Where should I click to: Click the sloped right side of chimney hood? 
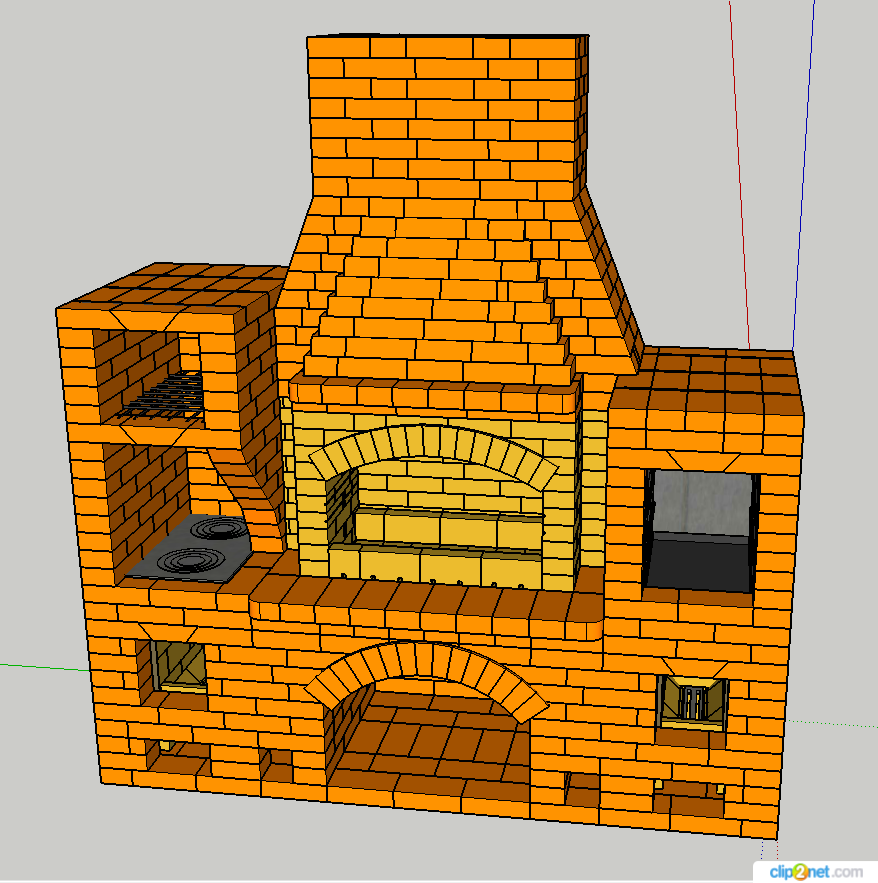610,270
